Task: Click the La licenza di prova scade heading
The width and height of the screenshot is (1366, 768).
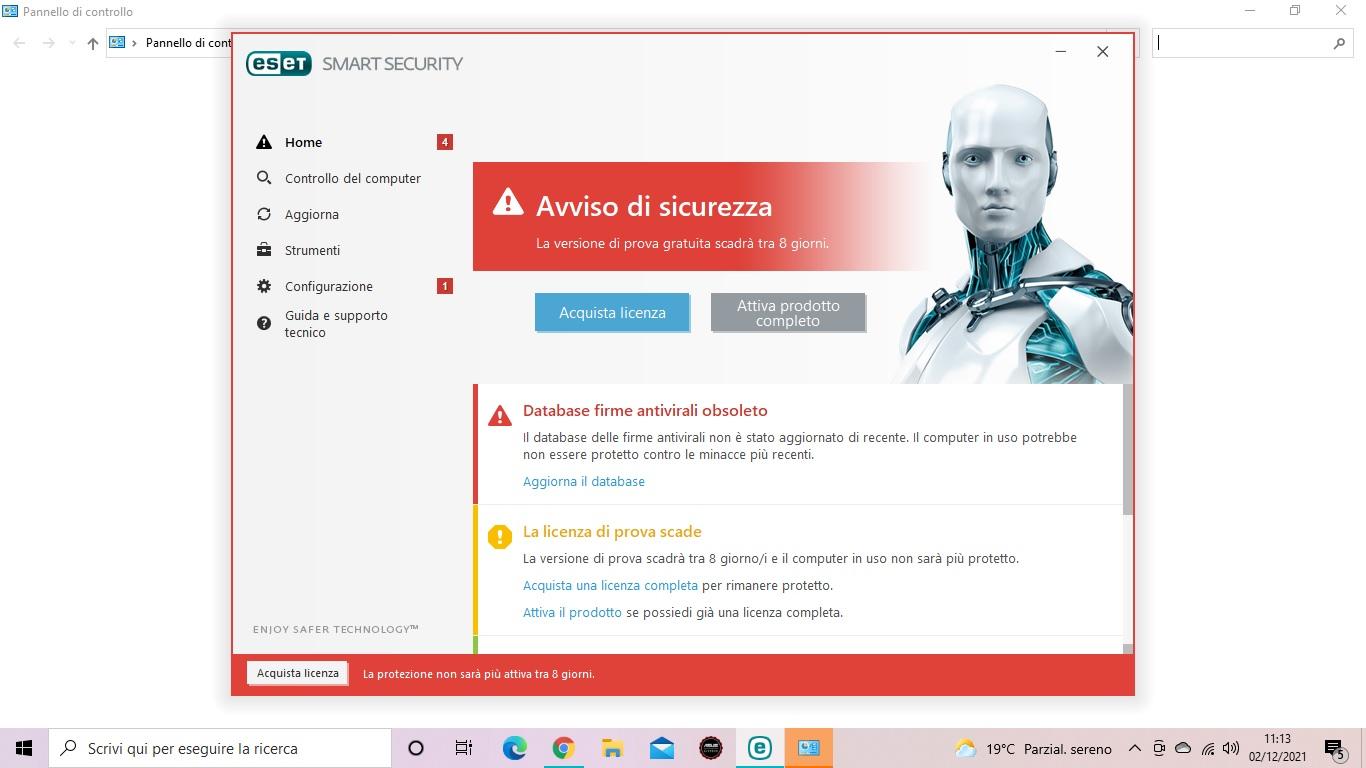Action: point(612,531)
